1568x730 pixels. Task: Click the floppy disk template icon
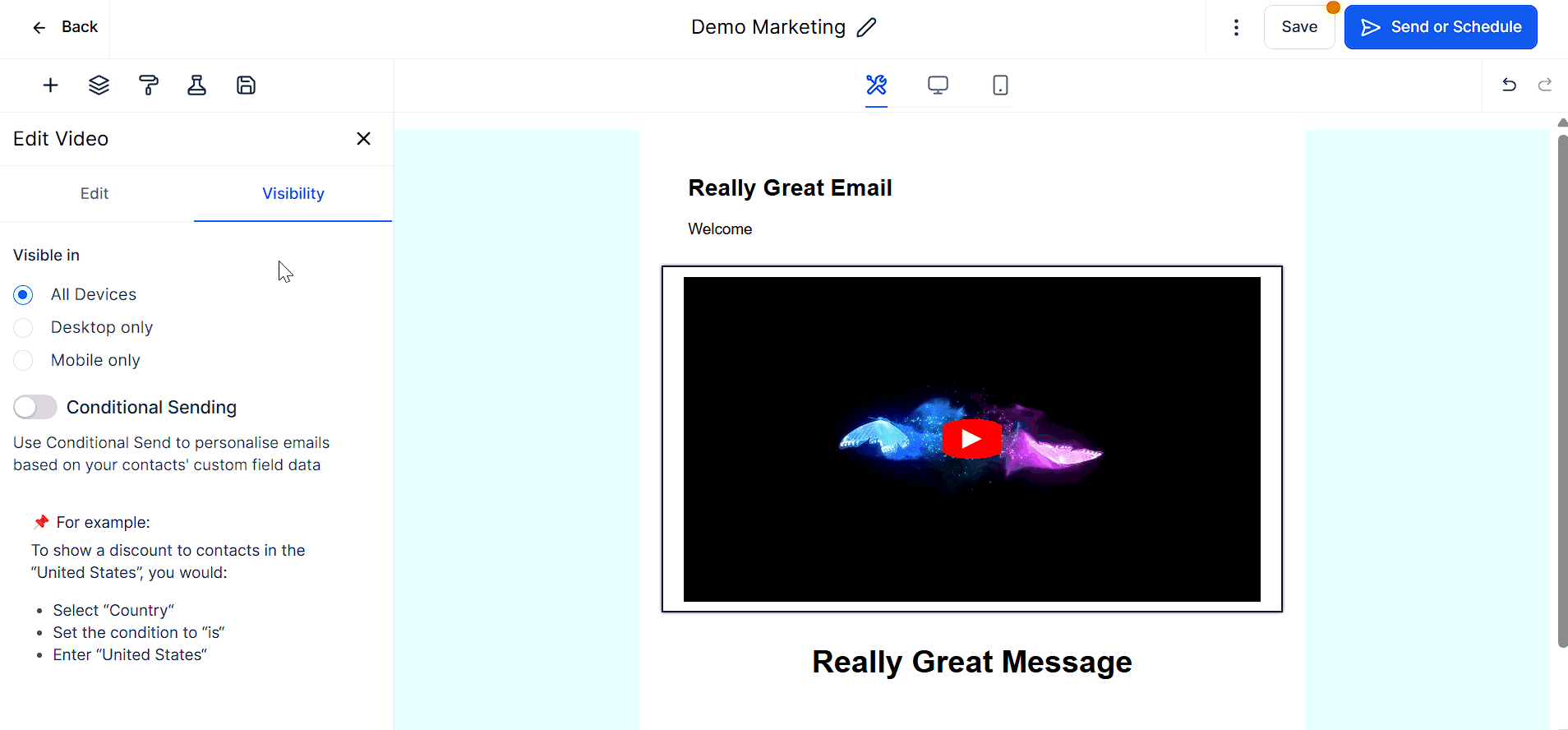click(246, 85)
